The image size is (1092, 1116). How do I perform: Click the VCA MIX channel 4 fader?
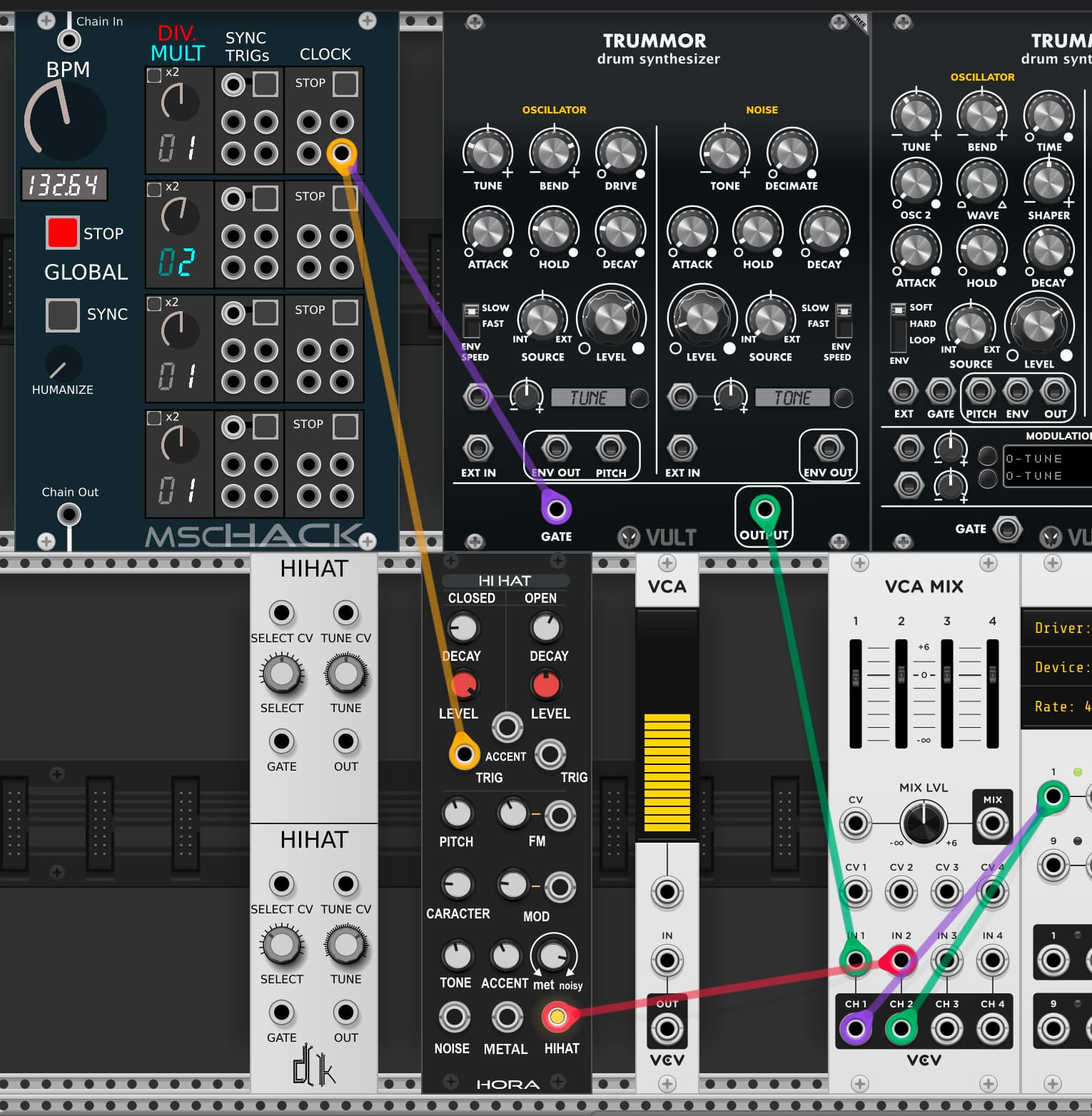[x=992, y=694]
